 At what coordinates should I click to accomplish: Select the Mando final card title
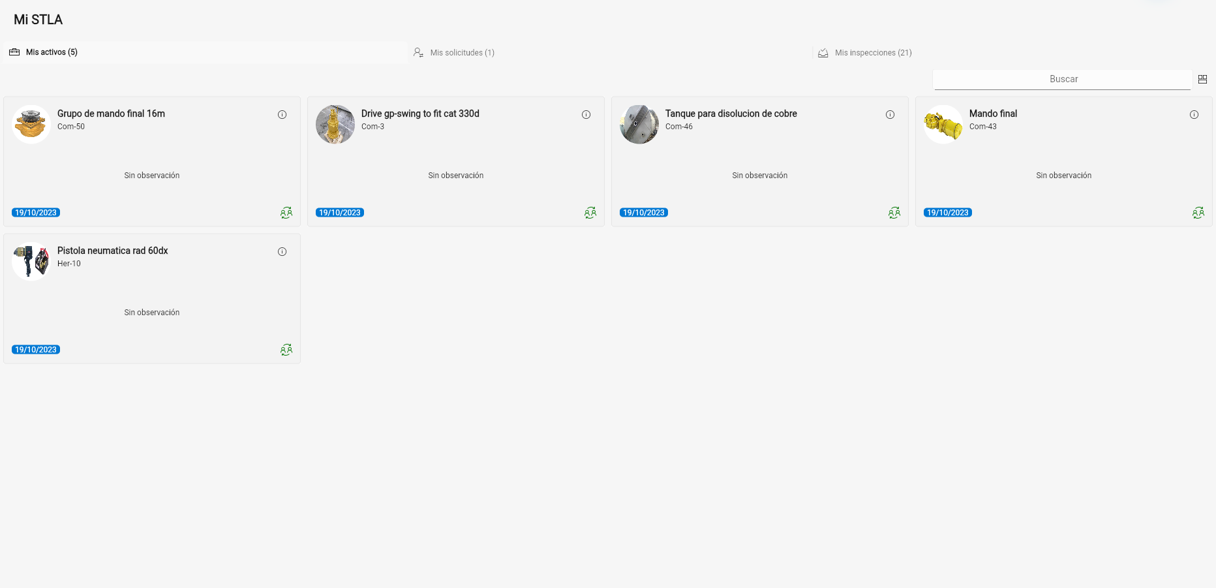pos(993,114)
